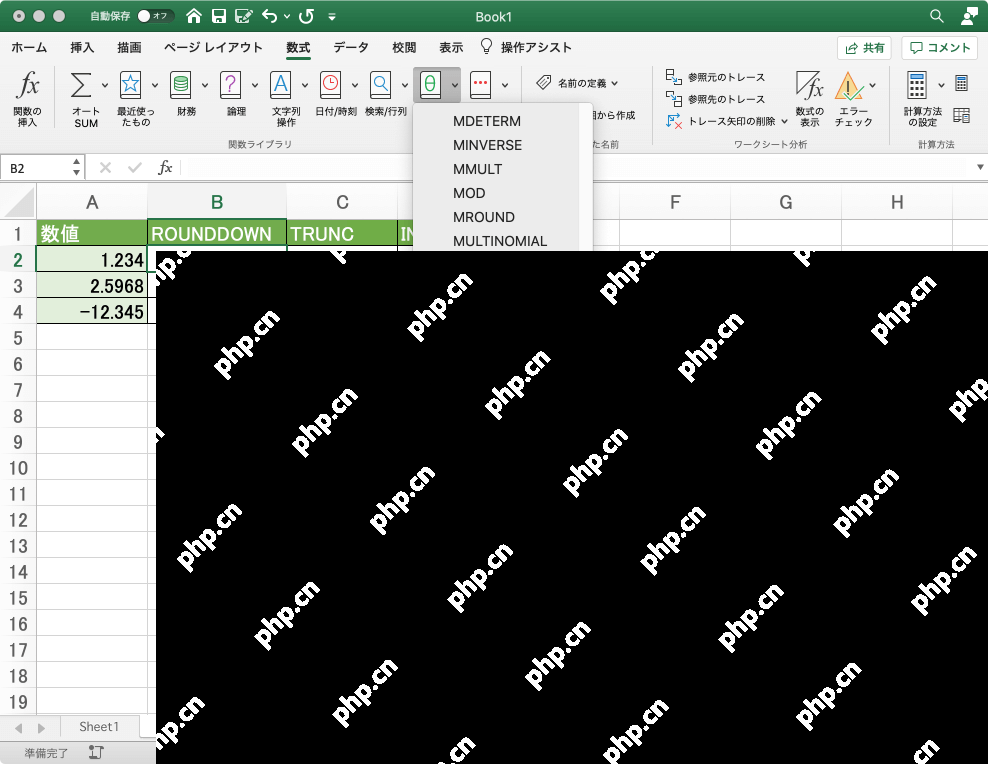Click the Comments (コメント) button
The width and height of the screenshot is (988, 764).
(x=939, y=48)
